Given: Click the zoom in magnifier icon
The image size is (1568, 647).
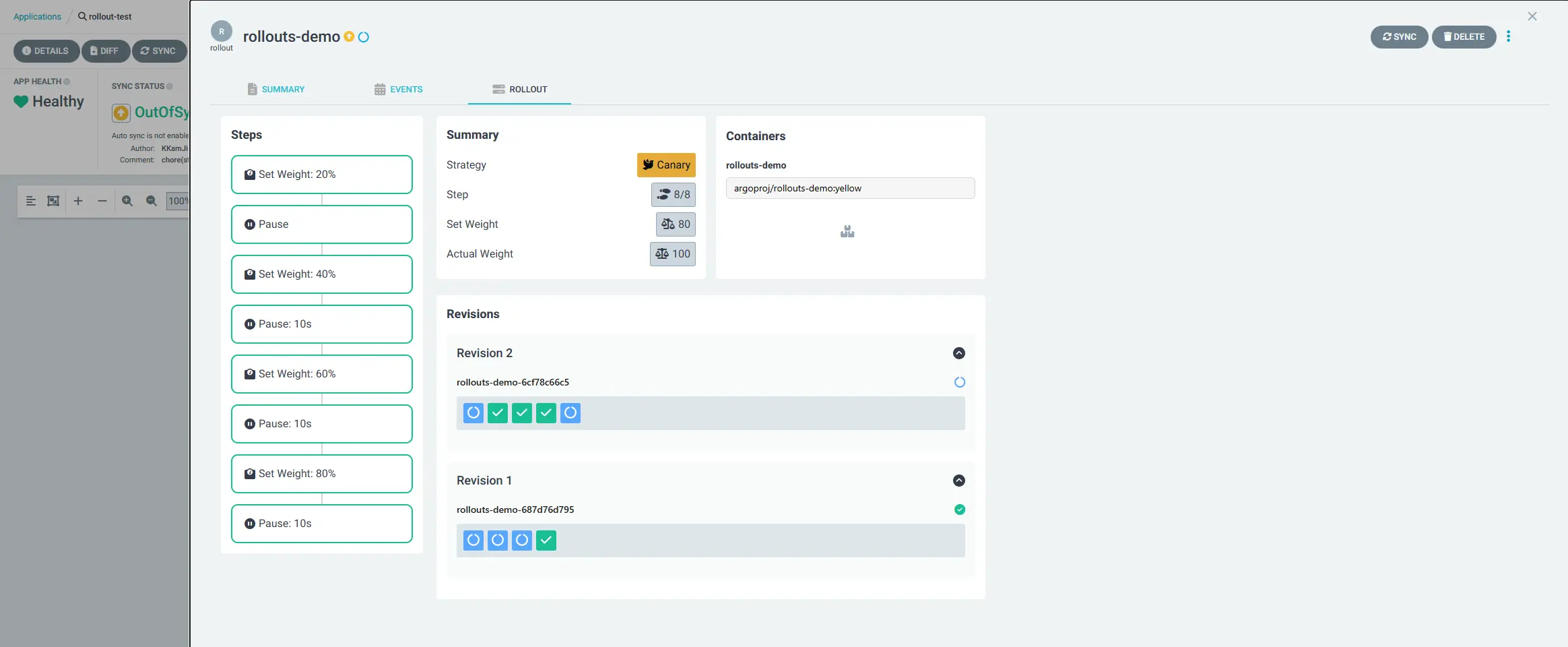Looking at the screenshot, I should point(127,201).
